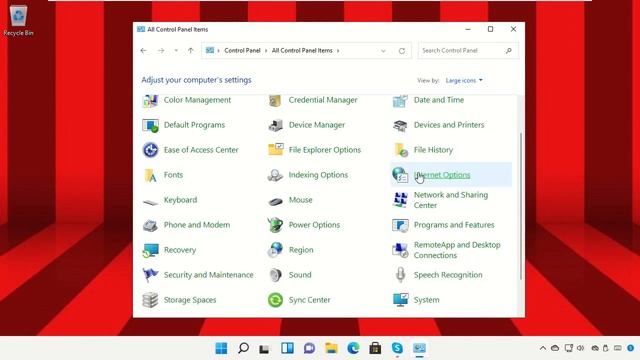The width and height of the screenshot is (640, 360).
Task: Click the Control Panel vertical scrollbar
Action: 520,206
